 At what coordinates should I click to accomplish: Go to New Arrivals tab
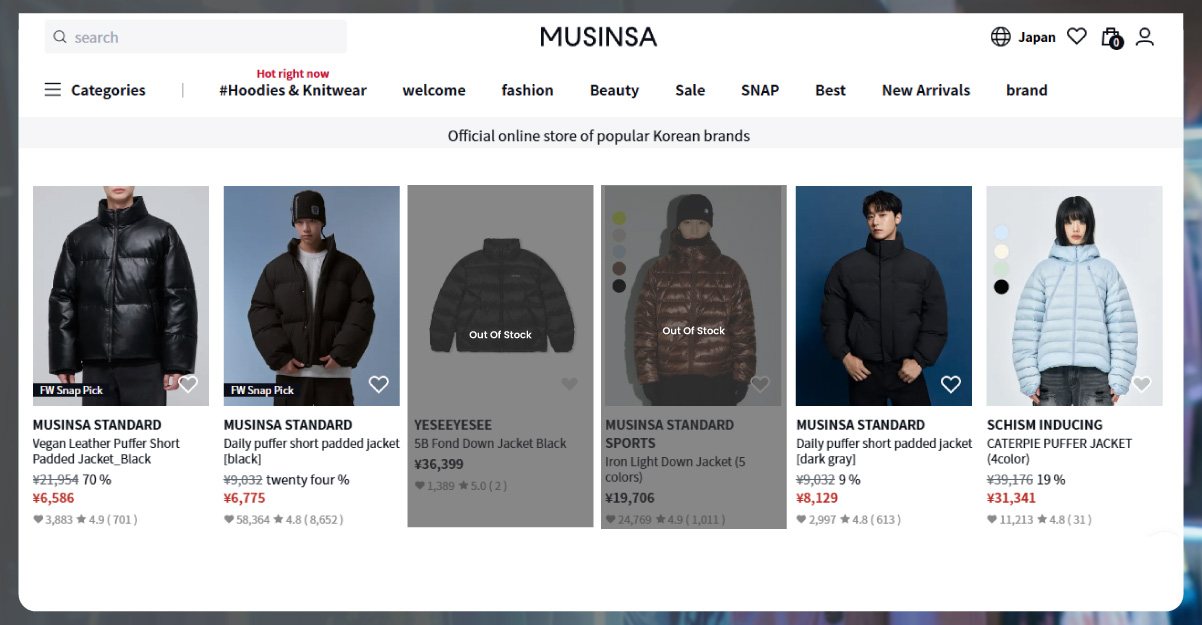point(926,90)
